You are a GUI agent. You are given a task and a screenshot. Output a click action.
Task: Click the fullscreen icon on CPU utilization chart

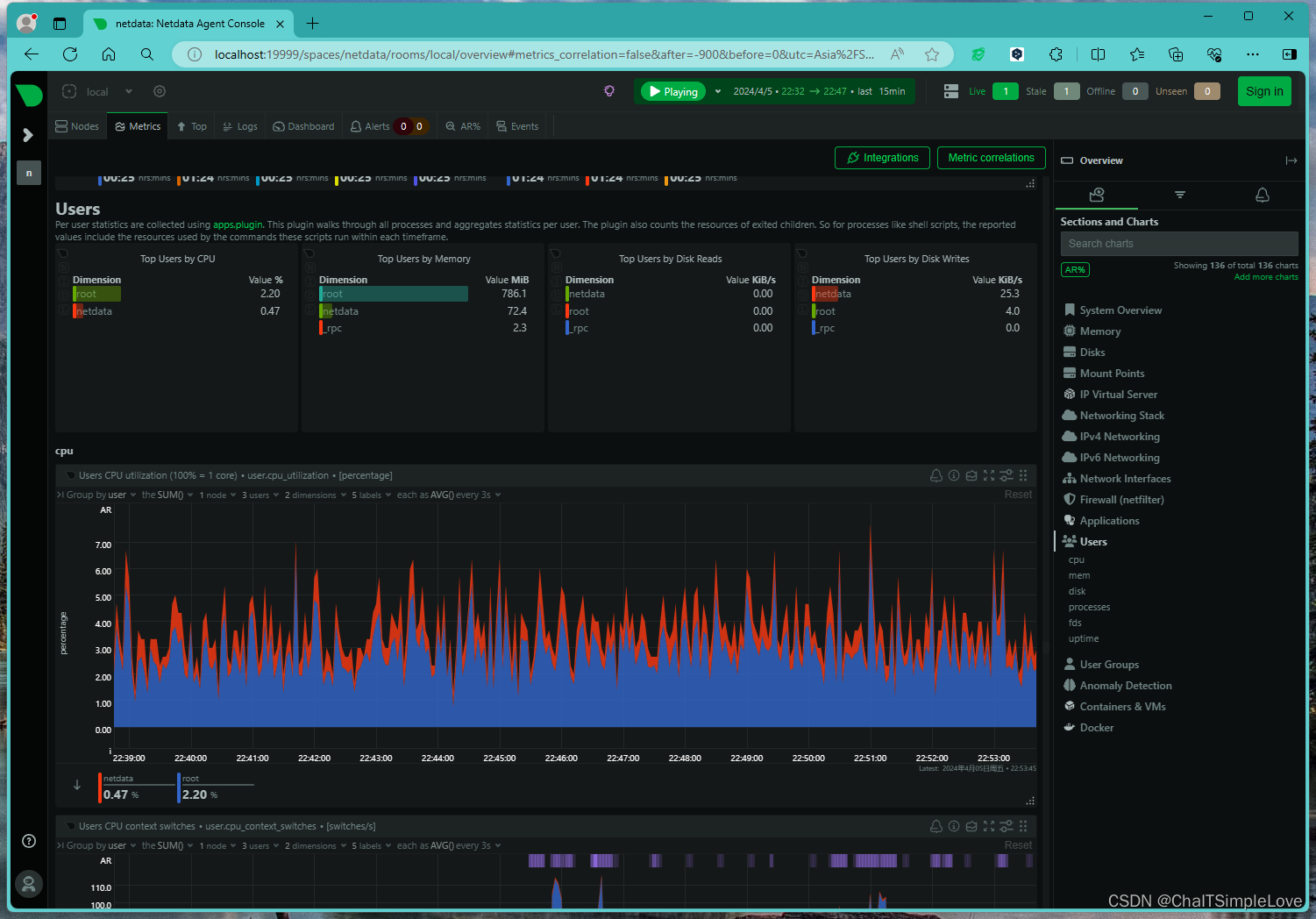[989, 475]
